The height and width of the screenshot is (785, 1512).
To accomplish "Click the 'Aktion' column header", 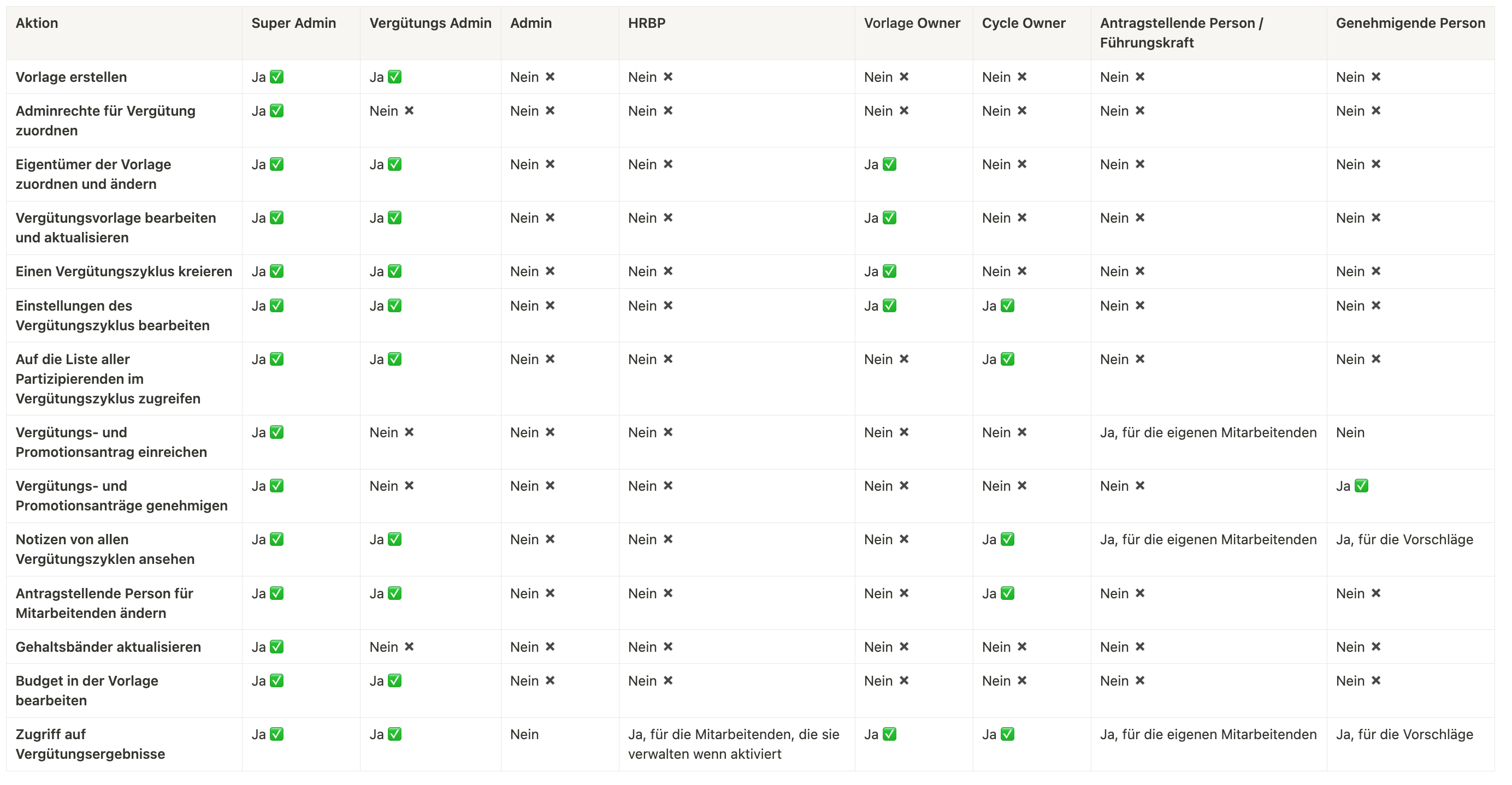I will click(37, 23).
